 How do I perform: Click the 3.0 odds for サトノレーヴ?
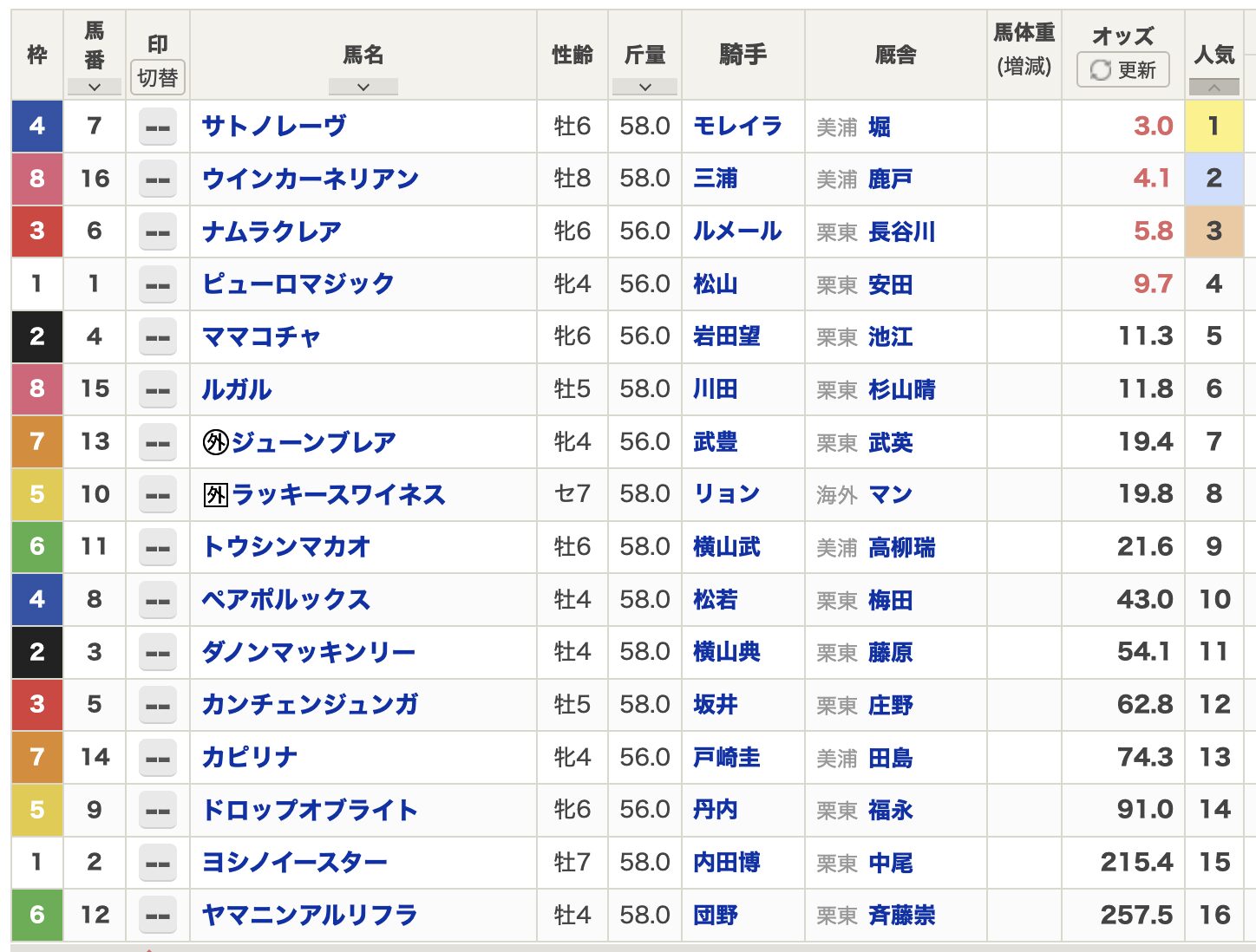point(1153,127)
